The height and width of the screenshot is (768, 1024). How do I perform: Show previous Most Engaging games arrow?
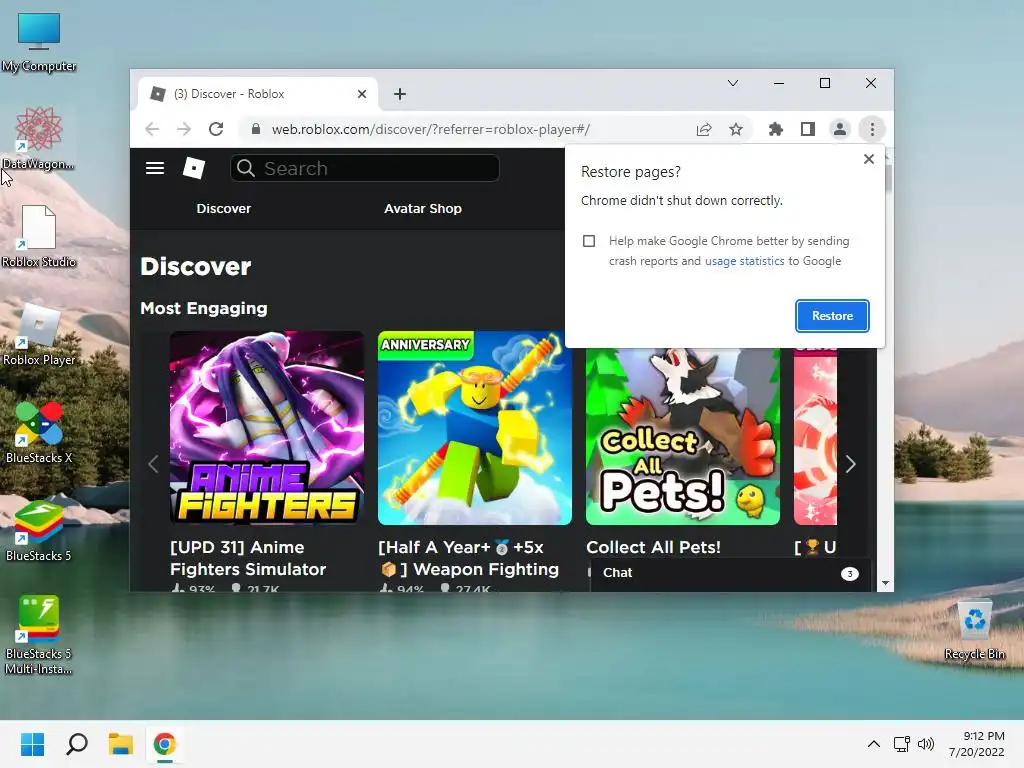[x=153, y=464]
